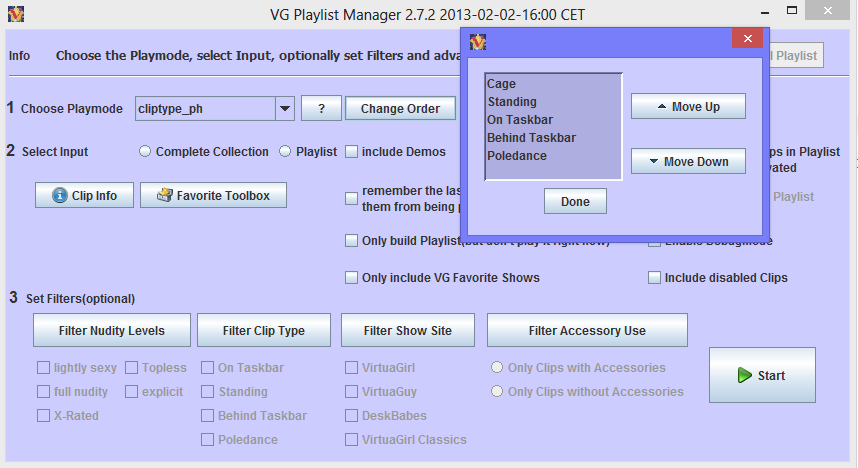Check Only include VG Favorite Shows
The height and width of the screenshot is (468, 858).
pyautogui.click(x=352, y=278)
